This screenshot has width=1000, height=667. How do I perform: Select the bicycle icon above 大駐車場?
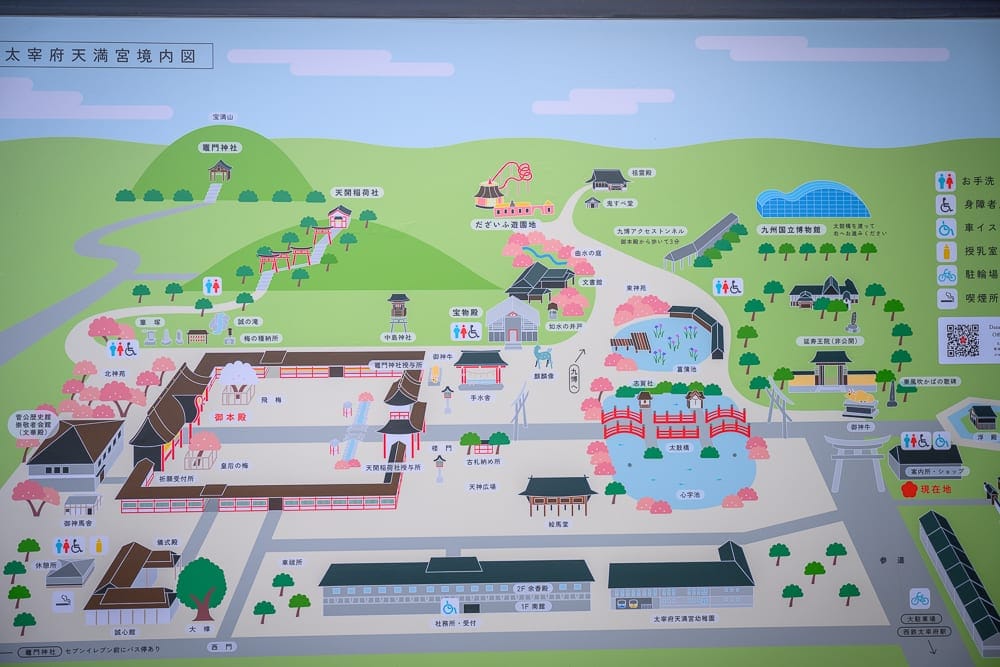919,598
